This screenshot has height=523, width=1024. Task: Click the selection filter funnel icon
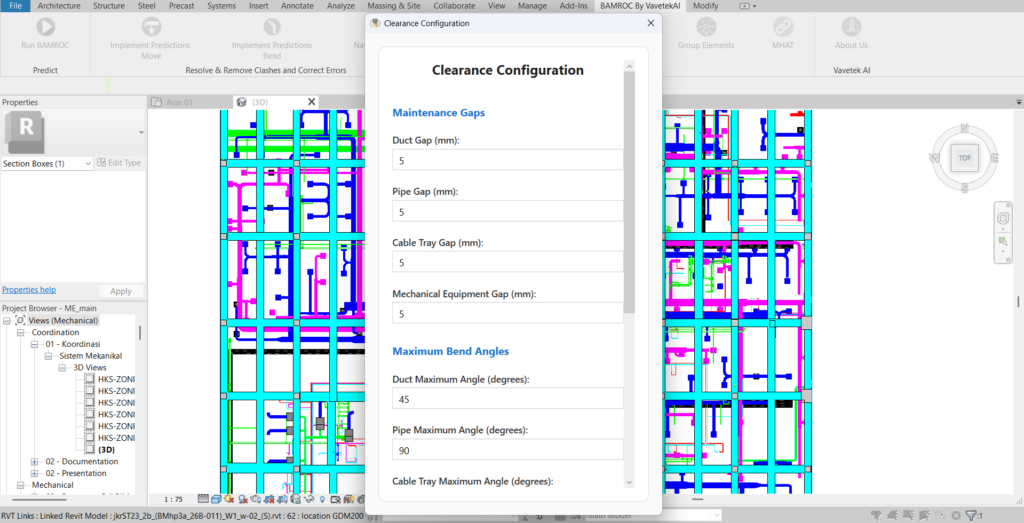click(x=971, y=515)
